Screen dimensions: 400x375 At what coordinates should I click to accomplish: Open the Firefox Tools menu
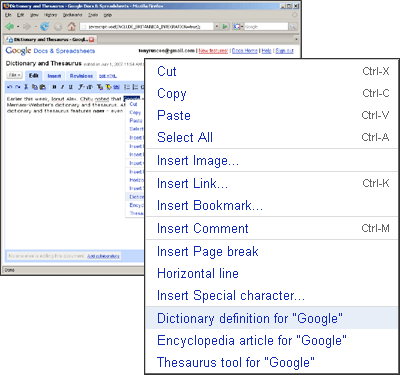click(x=93, y=15)
